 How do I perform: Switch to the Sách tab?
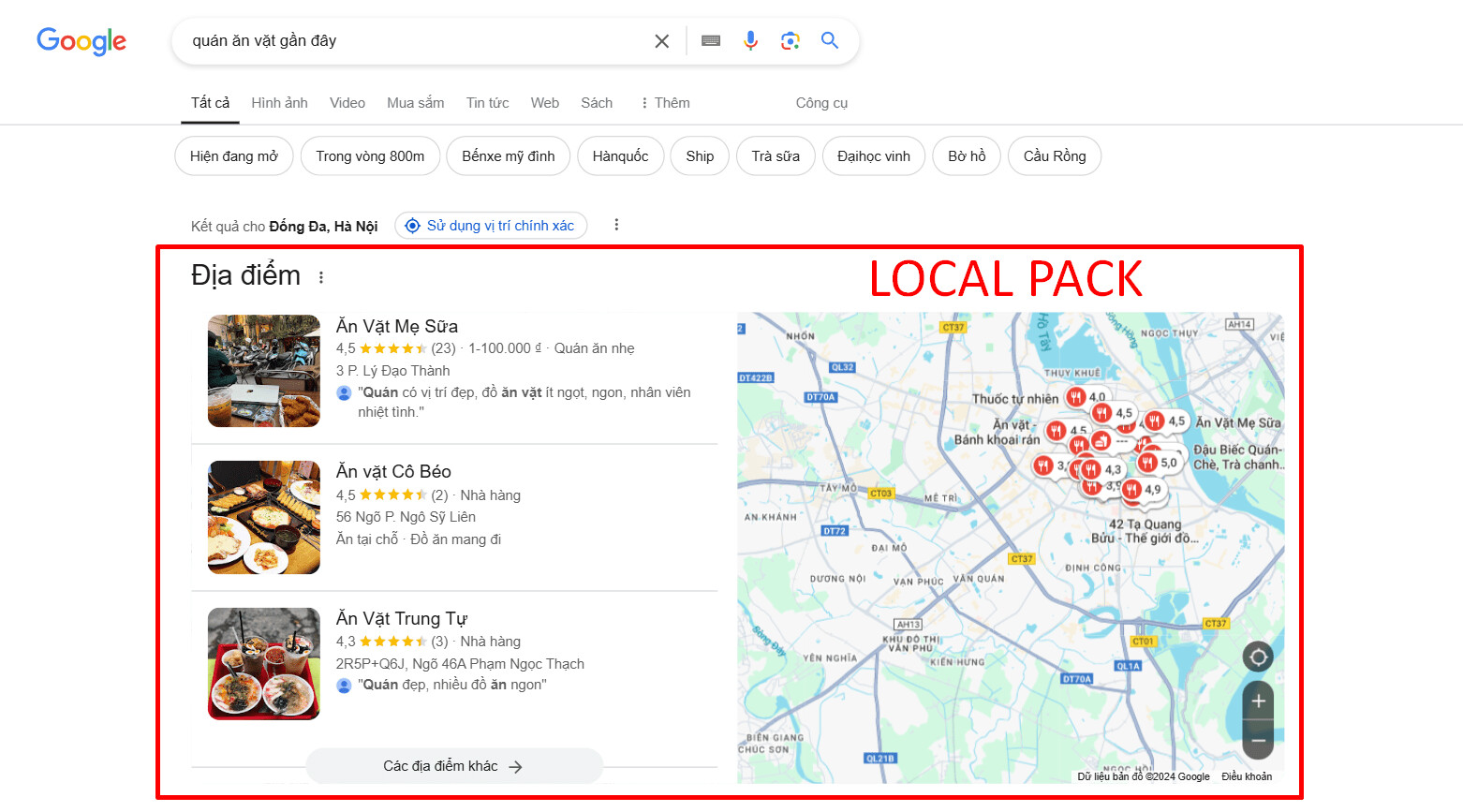point(597,103)
